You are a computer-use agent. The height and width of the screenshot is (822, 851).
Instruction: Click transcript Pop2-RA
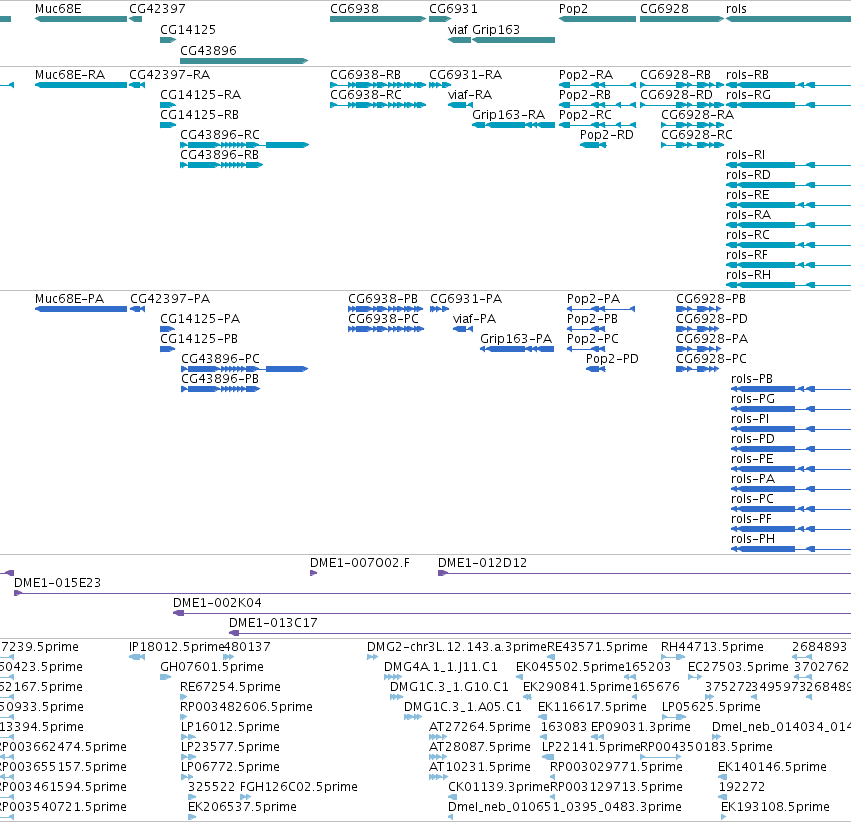tap(586, 74)
